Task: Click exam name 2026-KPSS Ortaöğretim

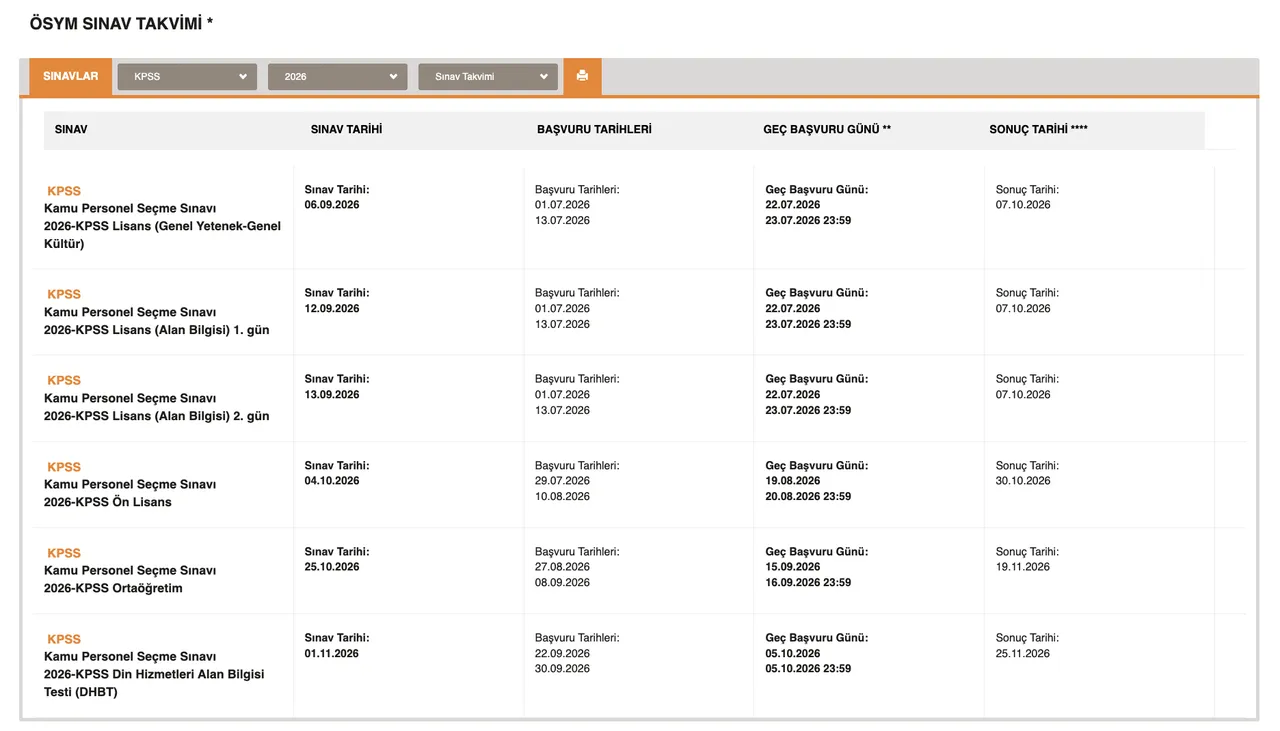Action: coord(113,588)
